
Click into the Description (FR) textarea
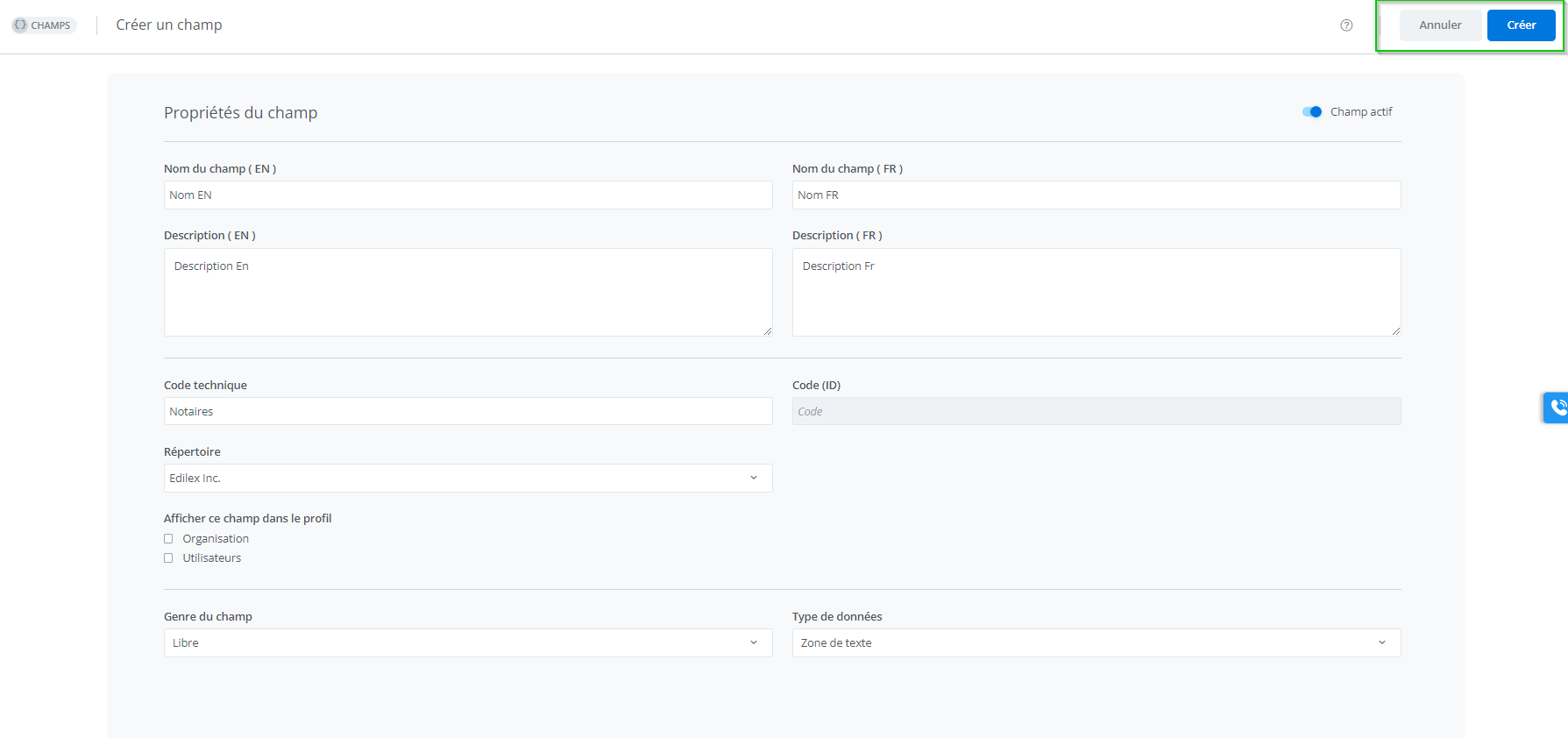(x=1096, y=292)
